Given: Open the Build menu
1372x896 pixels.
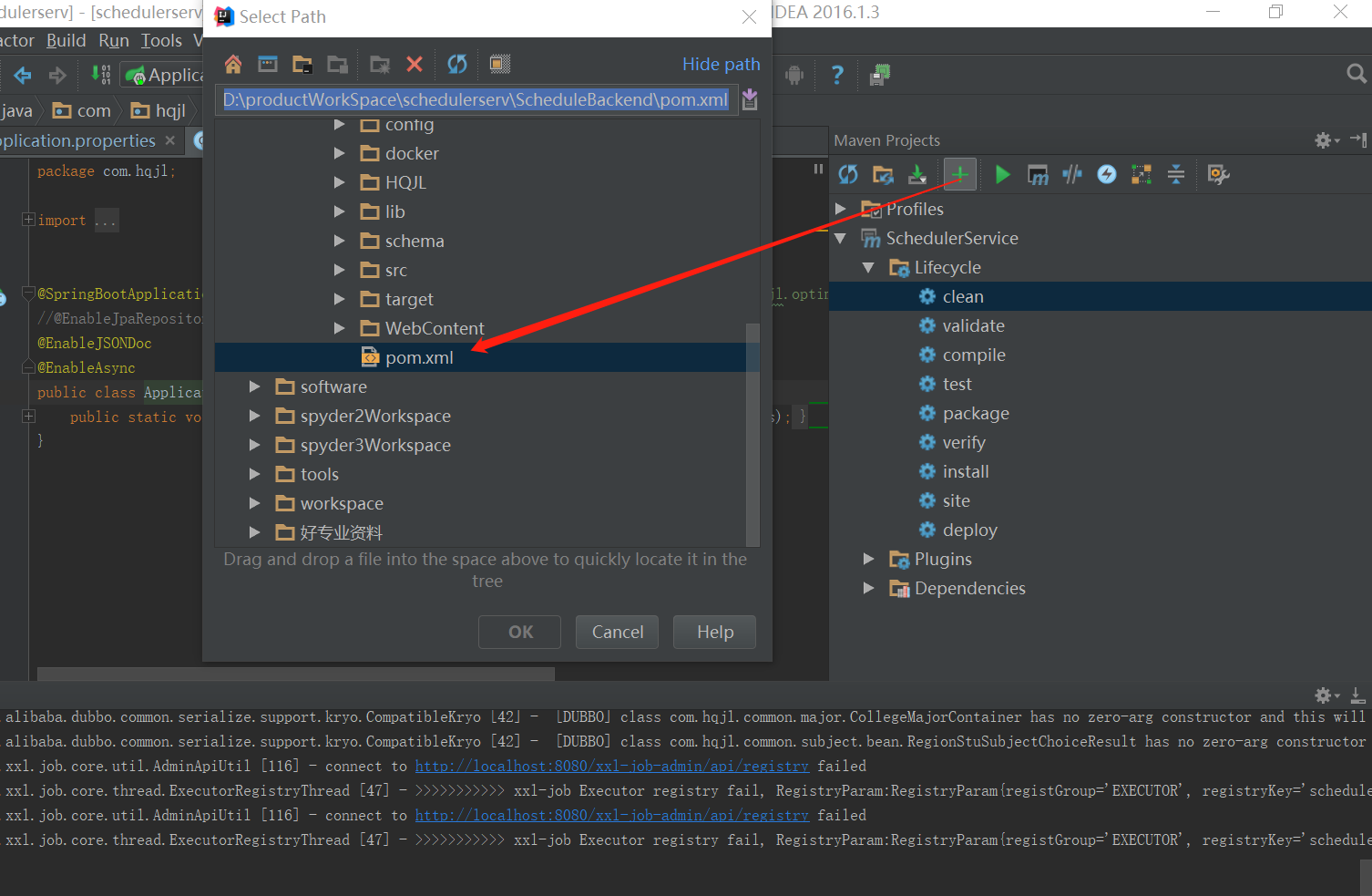Looking at the screenshot, I should click(x=67, y=40).
